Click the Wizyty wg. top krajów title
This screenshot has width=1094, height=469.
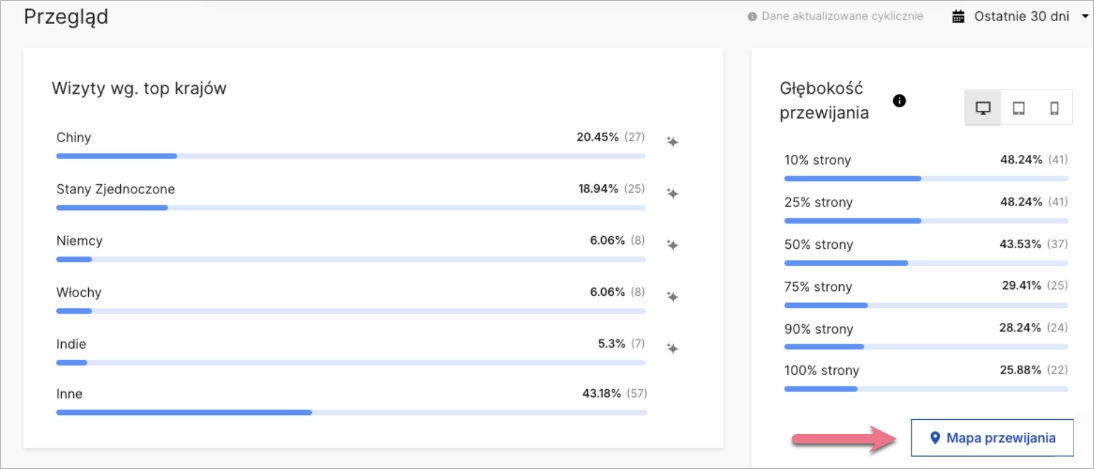[x=139, y=88]
